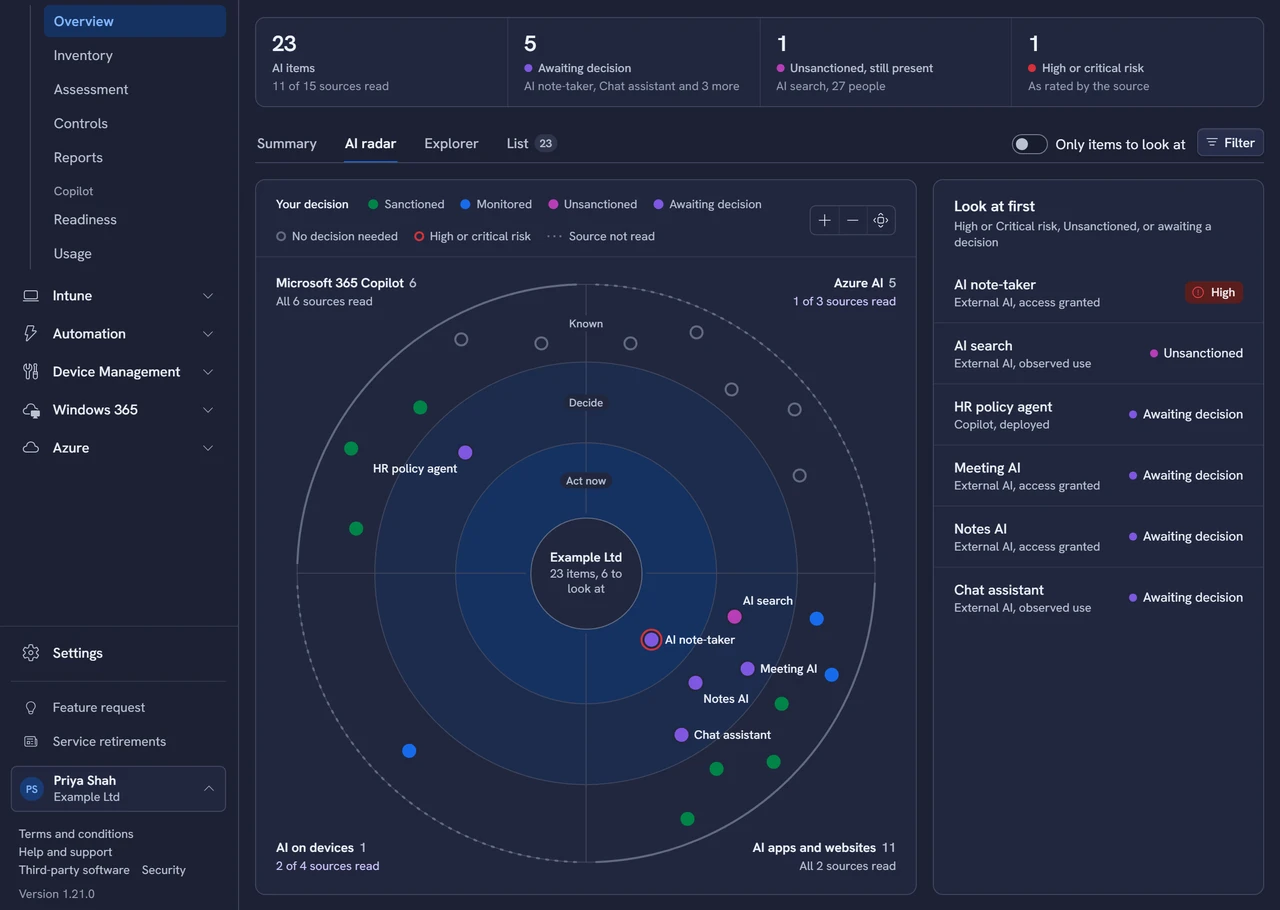Open the Terms and conditions link
This screenshot has height=910, width=1280.
tap(76, 834)
